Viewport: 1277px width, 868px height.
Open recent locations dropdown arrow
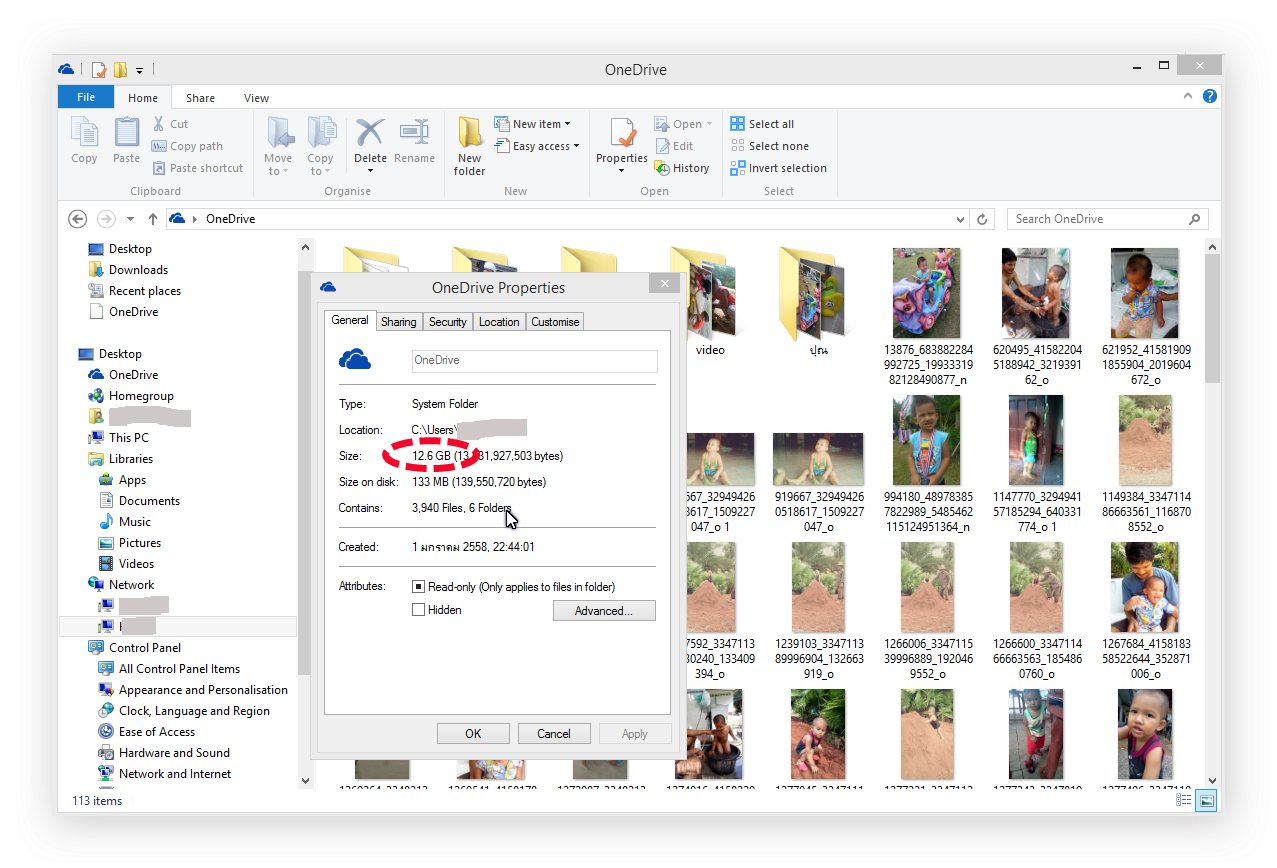(x=130, y=219)
